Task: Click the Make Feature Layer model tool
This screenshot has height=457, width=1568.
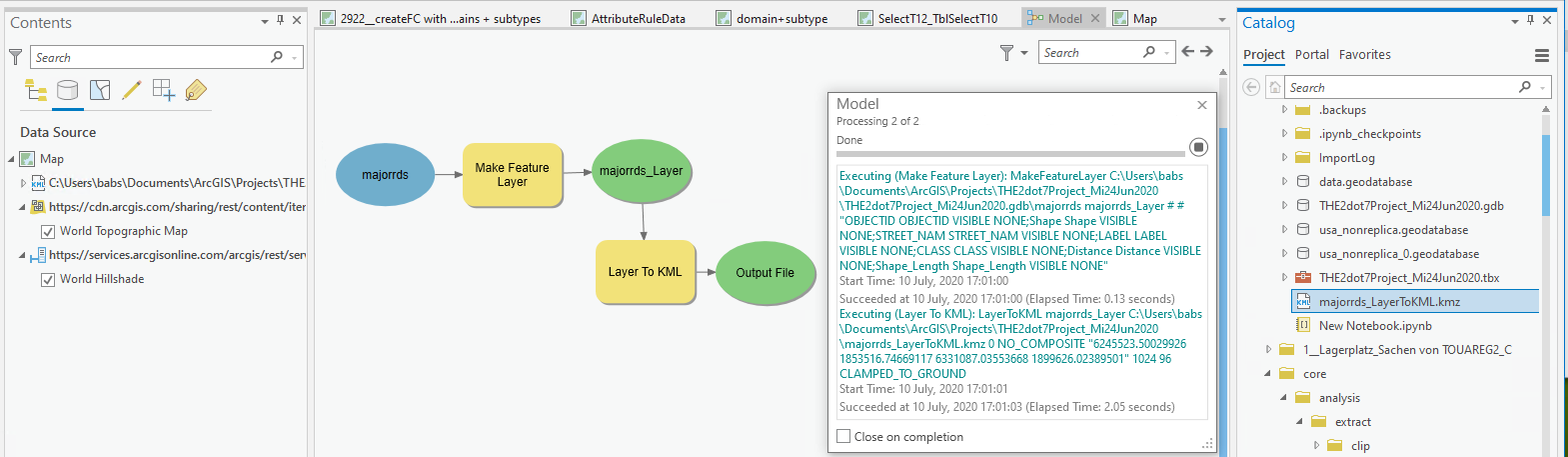Action: [512, 175]
